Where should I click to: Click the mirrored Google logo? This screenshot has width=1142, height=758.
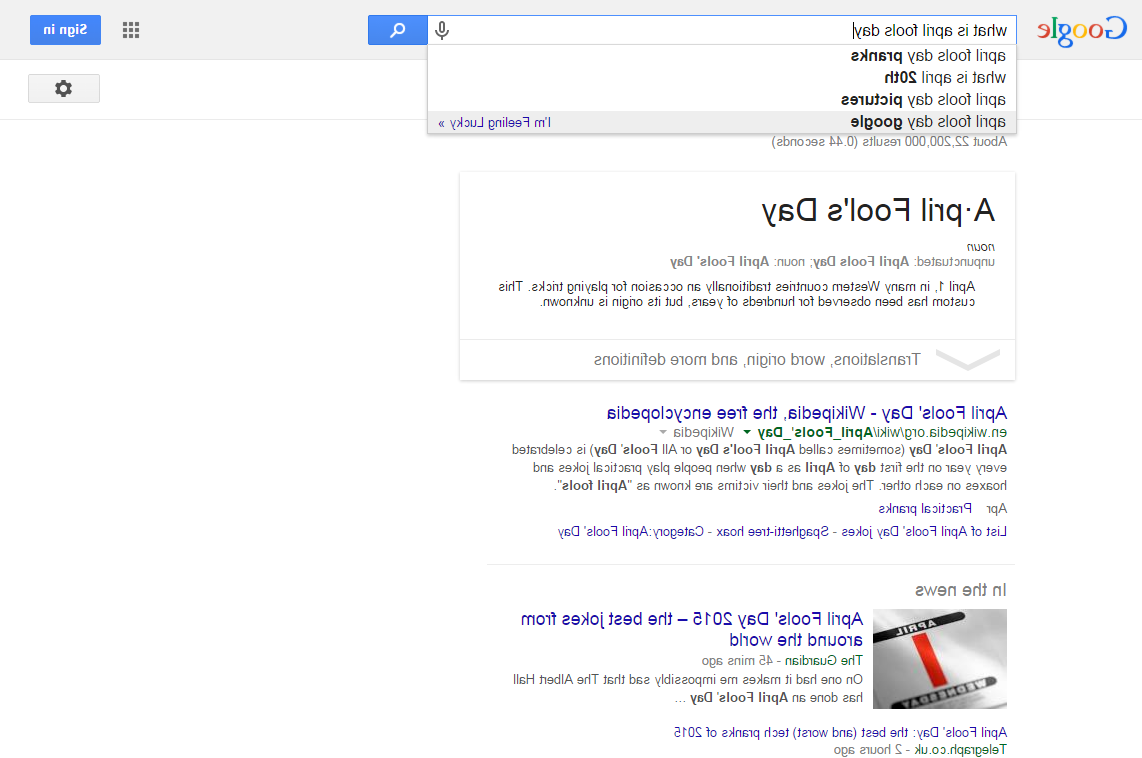coord(1082,31)
